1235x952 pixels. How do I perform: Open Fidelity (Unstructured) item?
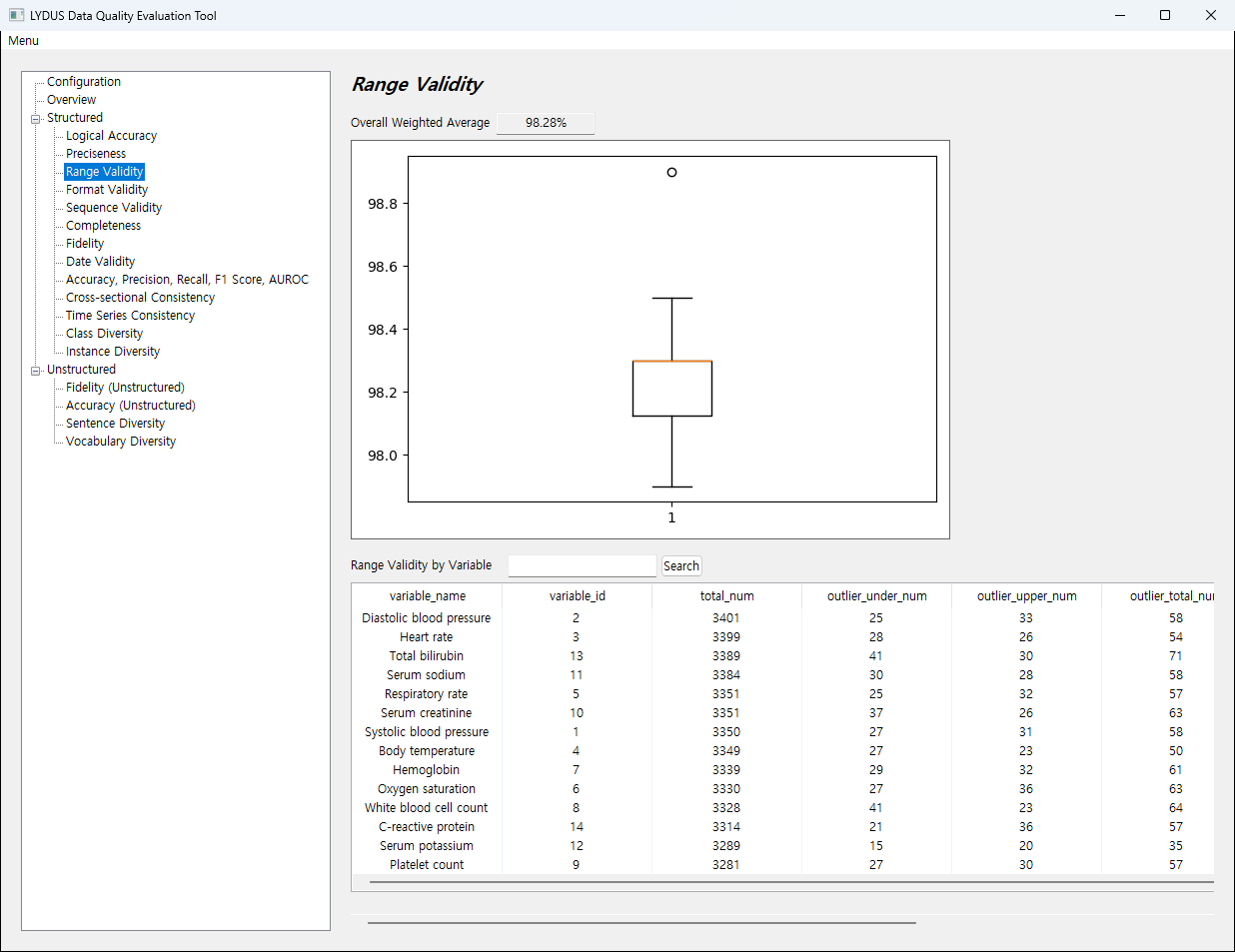(x=125, y=388)
